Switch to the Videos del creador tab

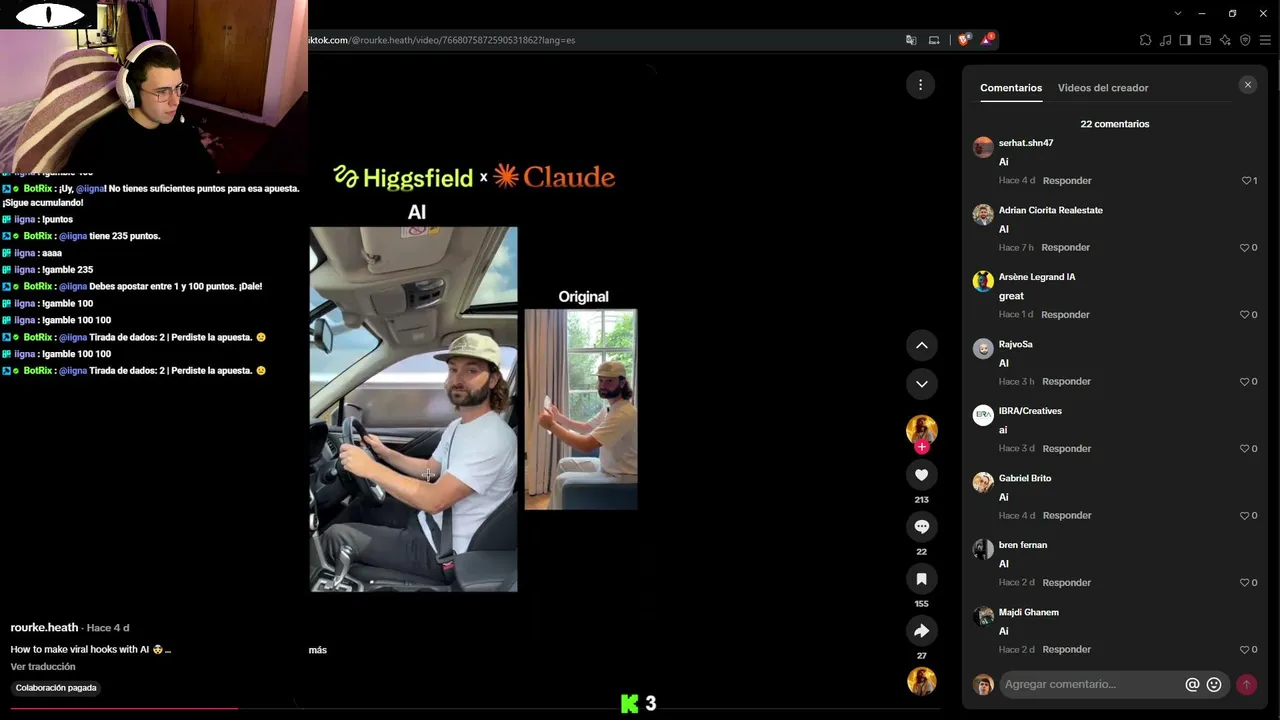click(1103, 88)
